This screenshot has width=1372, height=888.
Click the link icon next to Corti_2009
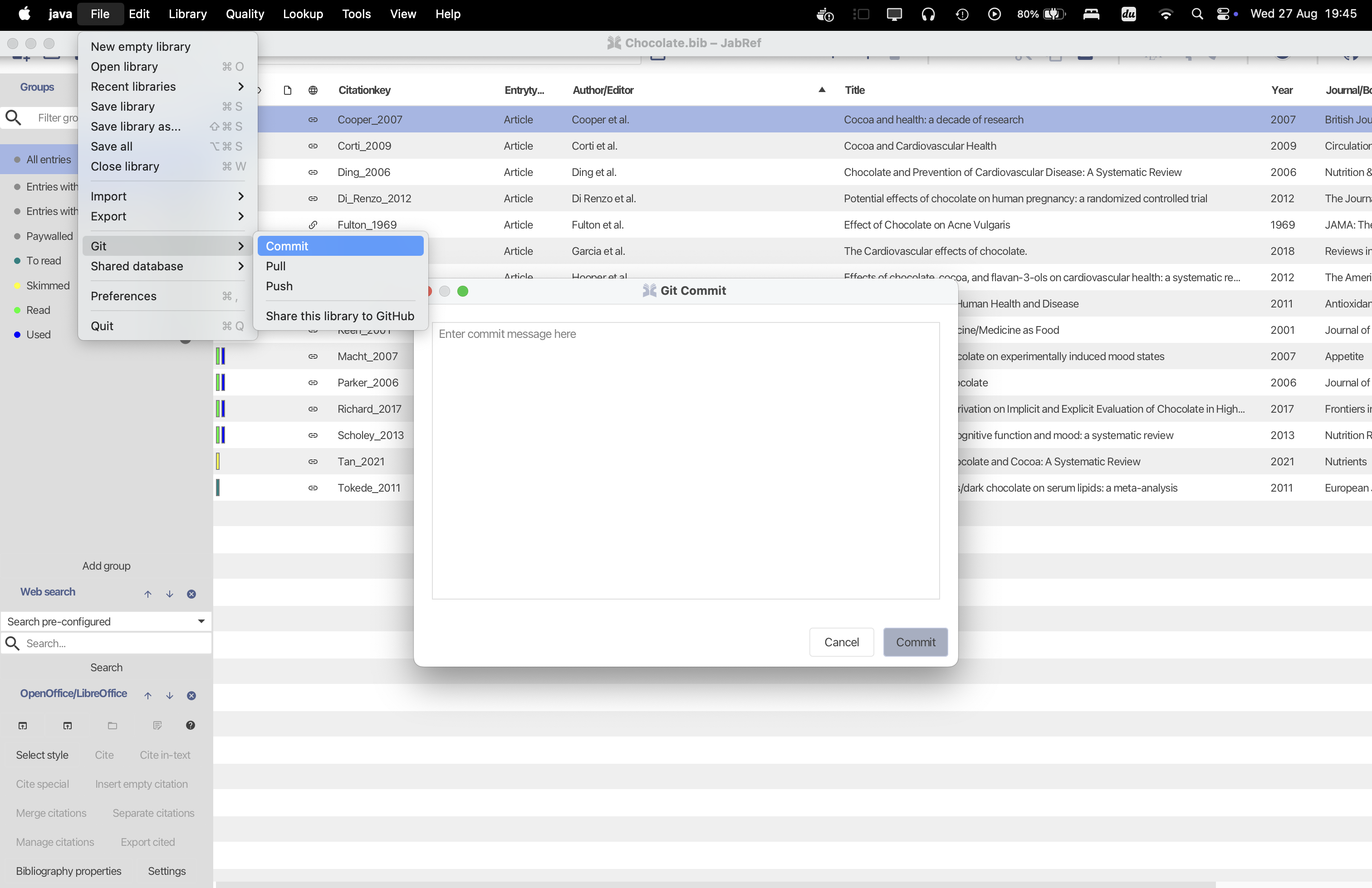click(313, 146)
